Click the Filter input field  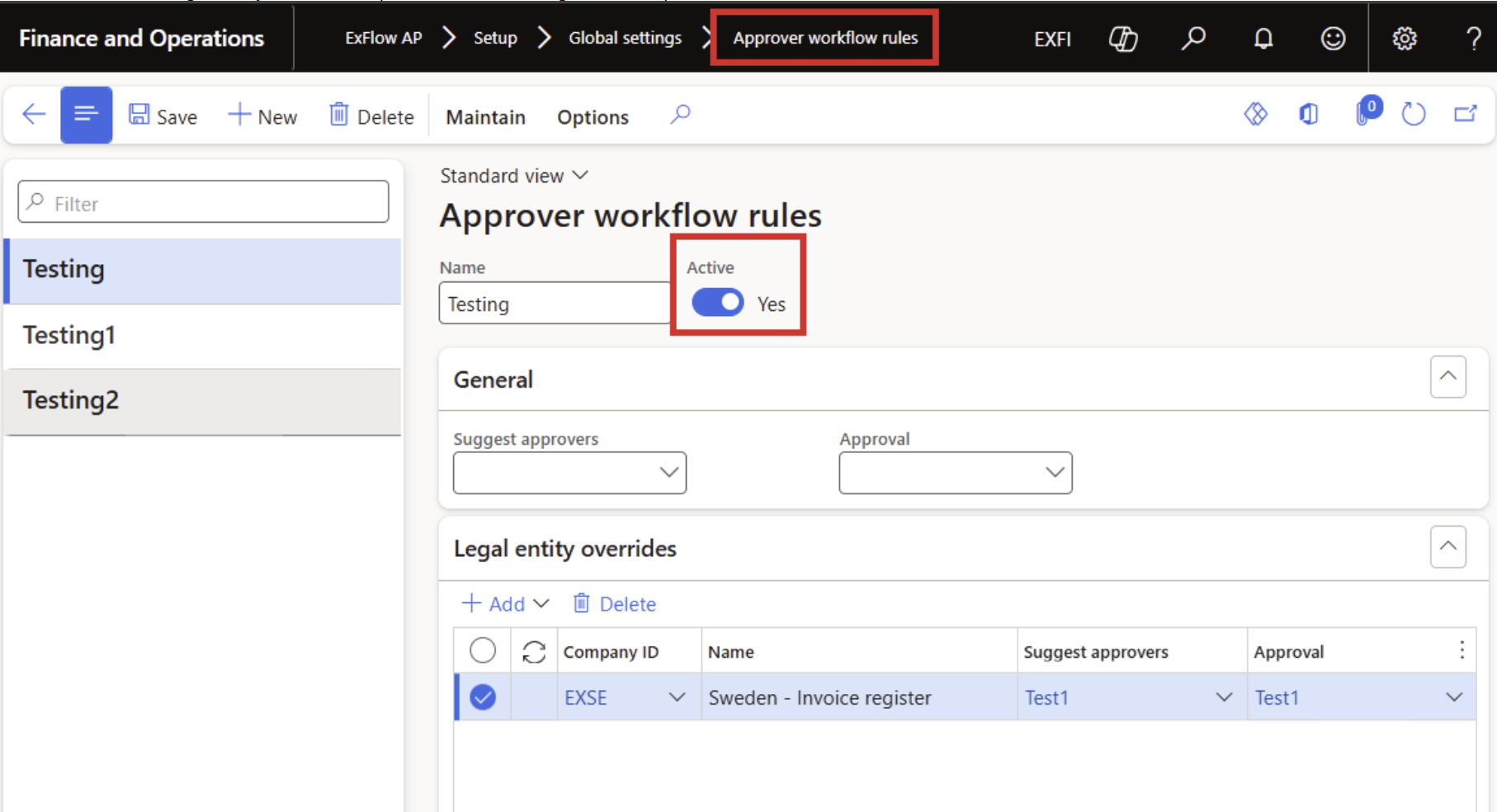tap(203, 202)
